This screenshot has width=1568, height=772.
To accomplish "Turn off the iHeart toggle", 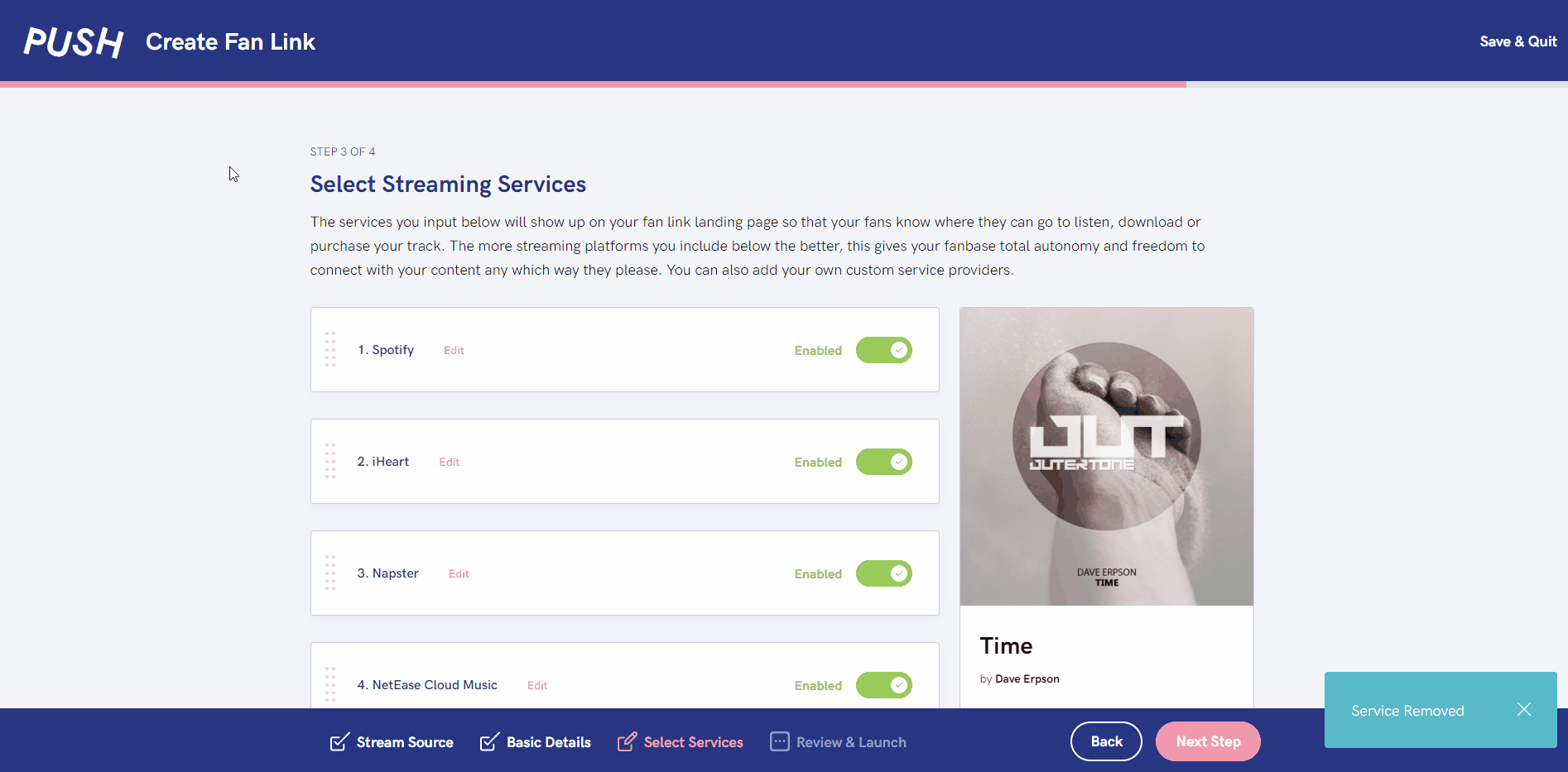I will click(883, 462).
